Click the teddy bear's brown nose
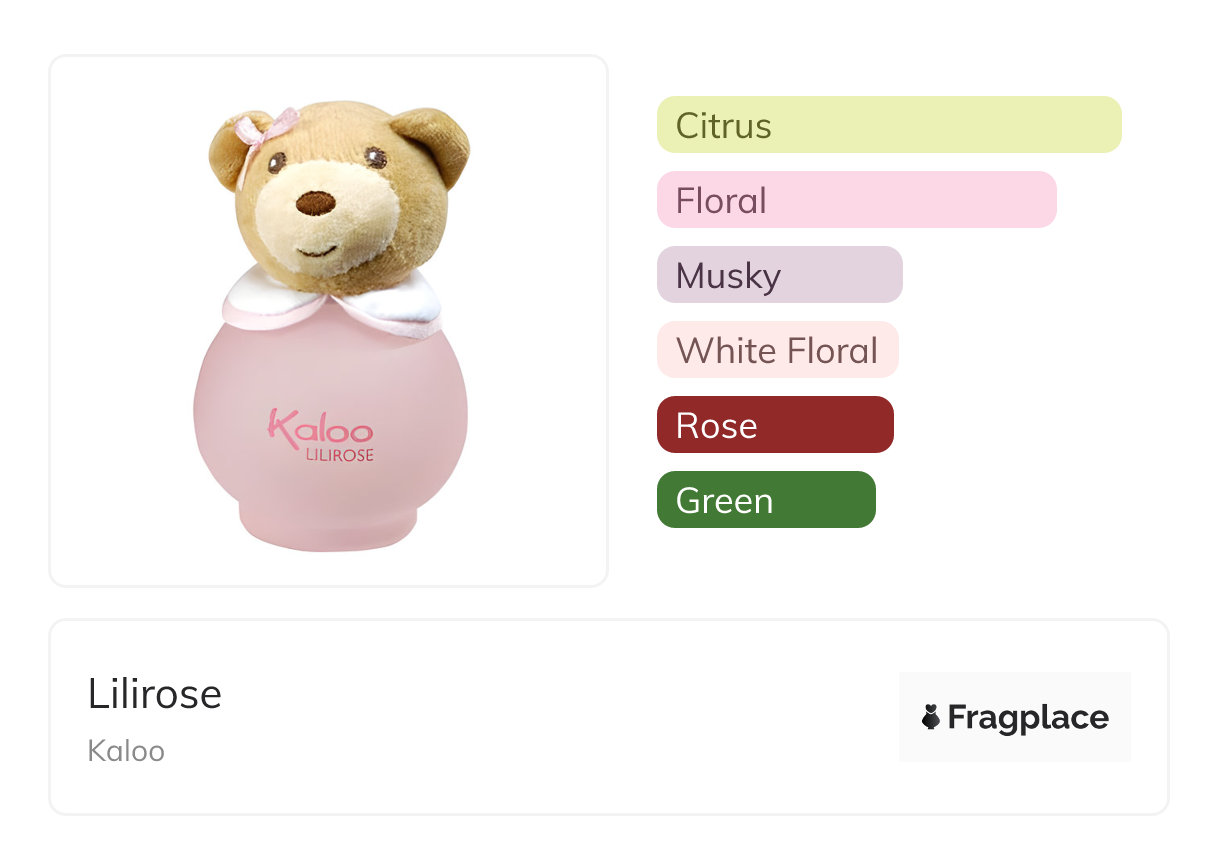This screenshot has height=864, width=1218. click(x=316, y=203)
